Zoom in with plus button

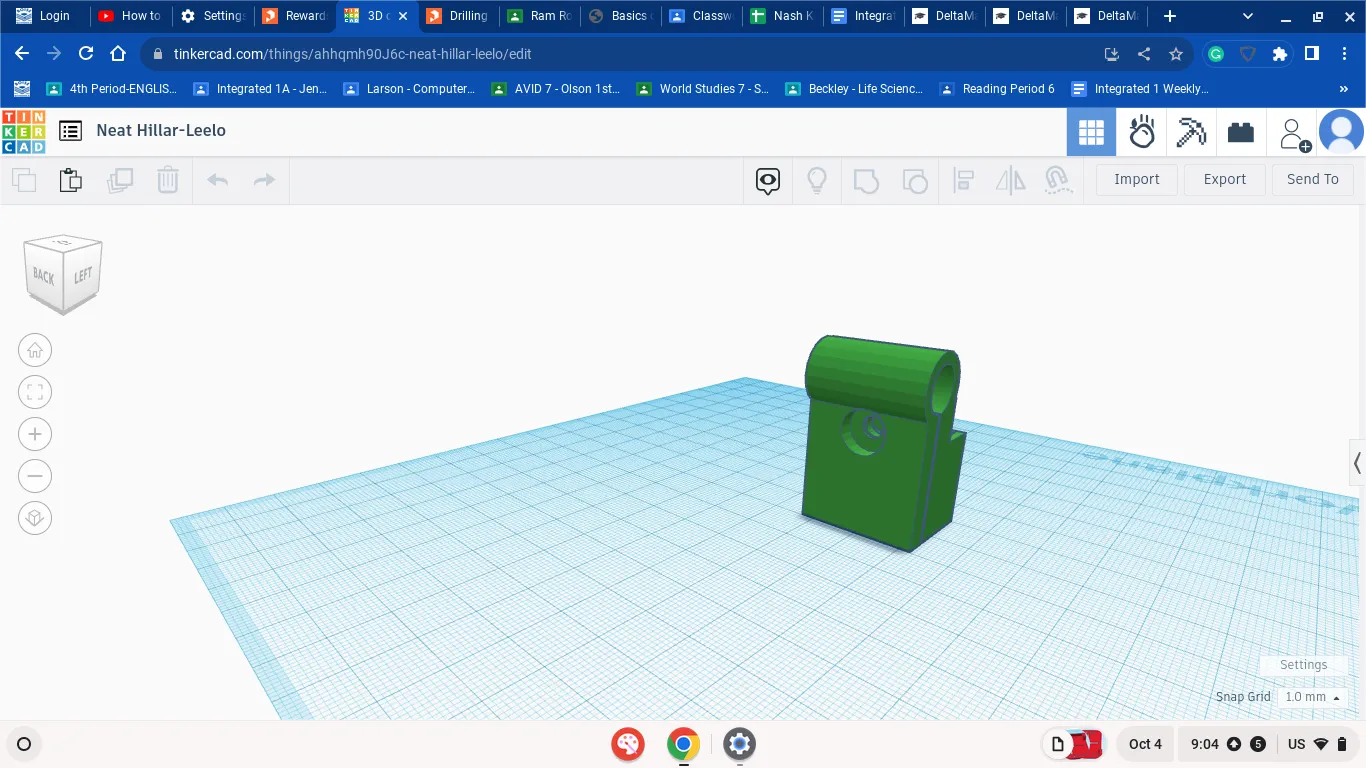[x=35, y=434]
